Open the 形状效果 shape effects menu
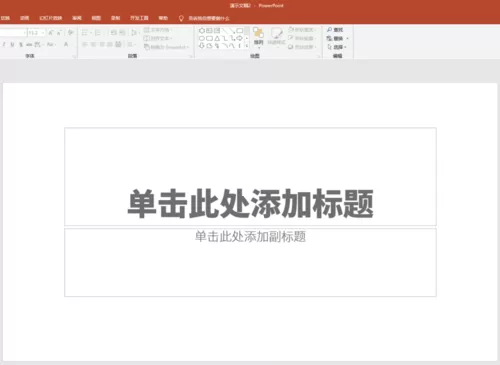Image resolution: width=500 pixels, height=365 pixels. (x=301, y=47)
